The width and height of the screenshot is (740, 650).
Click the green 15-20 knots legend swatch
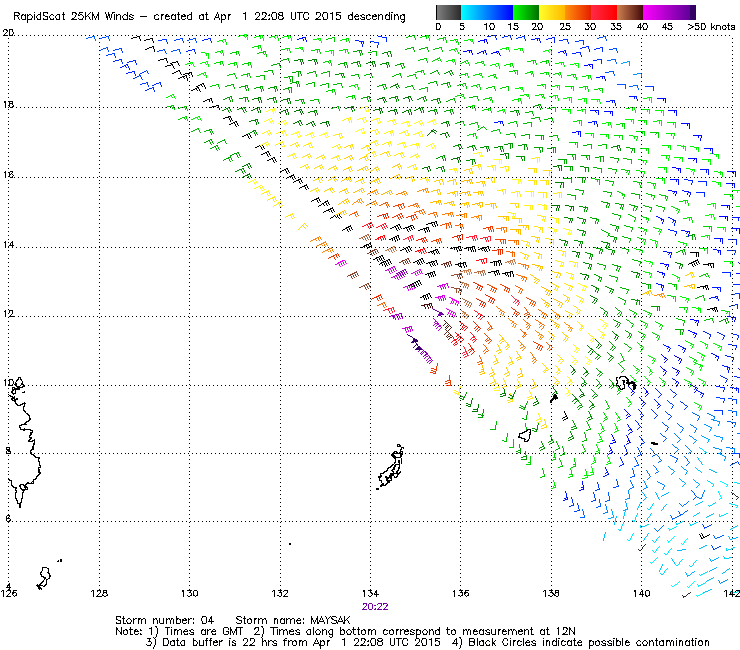click(526, 12)
